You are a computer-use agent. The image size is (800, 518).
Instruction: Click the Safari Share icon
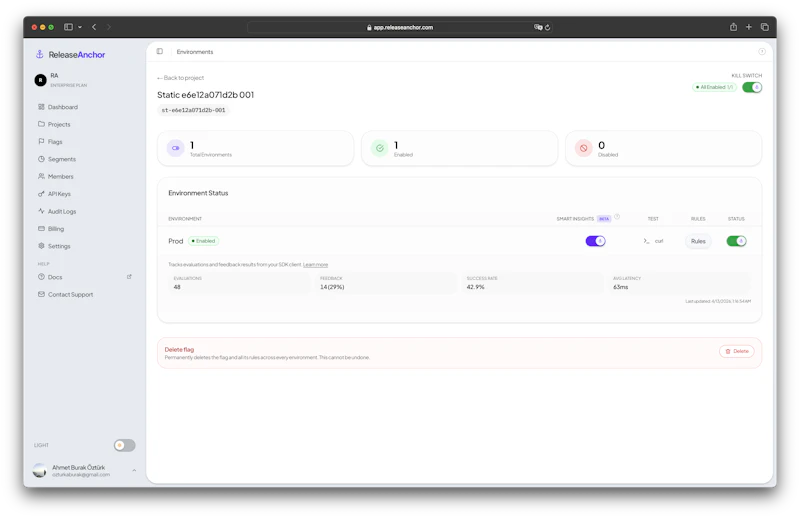[733, 27]
